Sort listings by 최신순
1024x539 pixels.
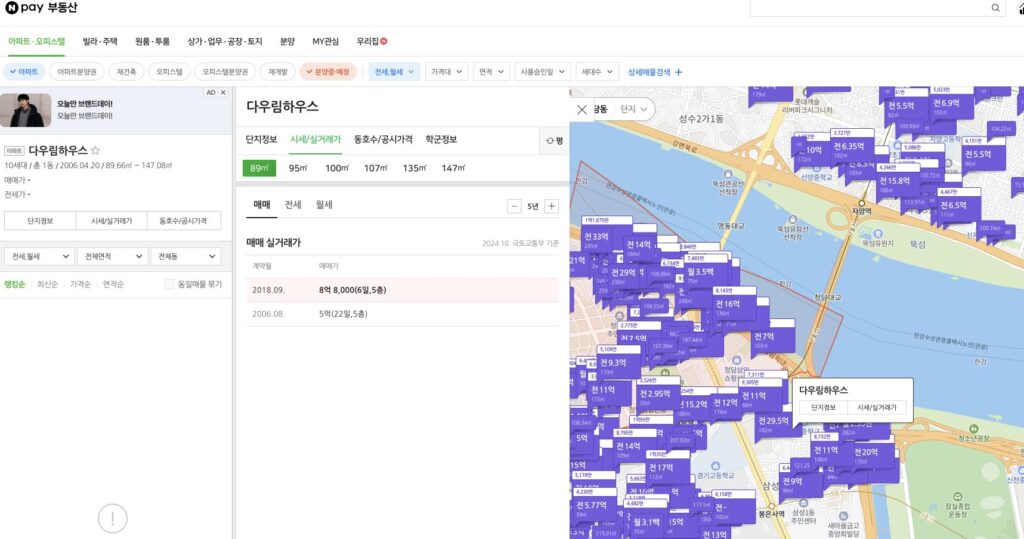(x=47, y=284)
